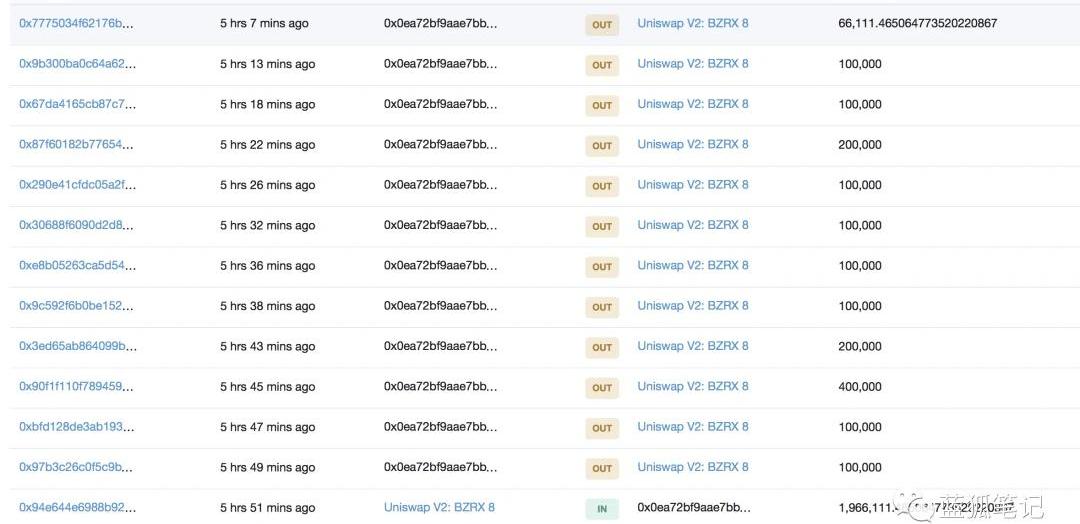Open transaction 0x3ed65ab864099b…

click(x=77, y=346)
